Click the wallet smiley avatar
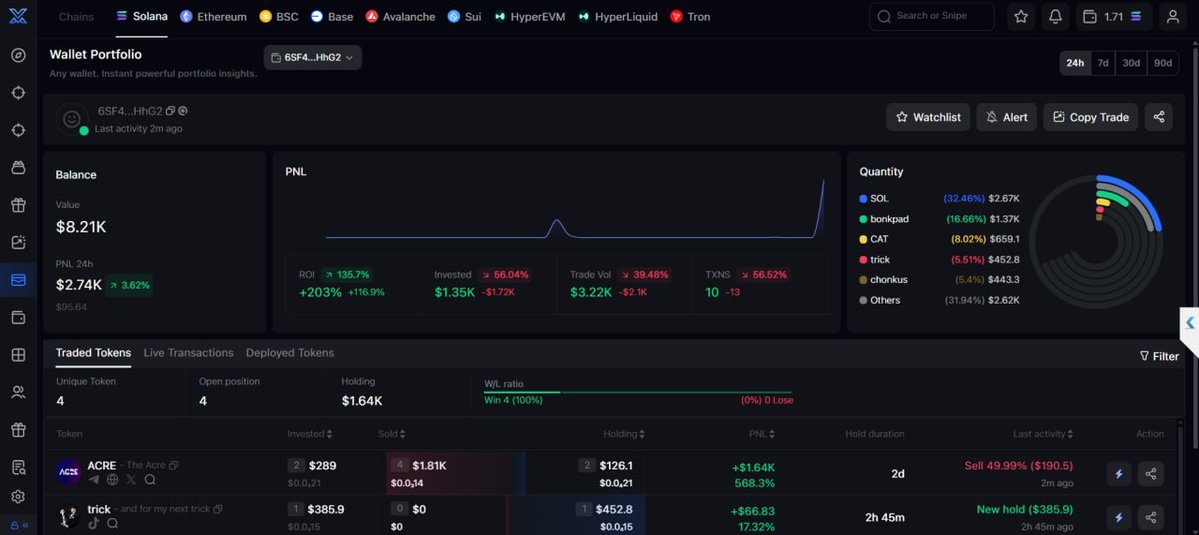 tap(71, 119)
